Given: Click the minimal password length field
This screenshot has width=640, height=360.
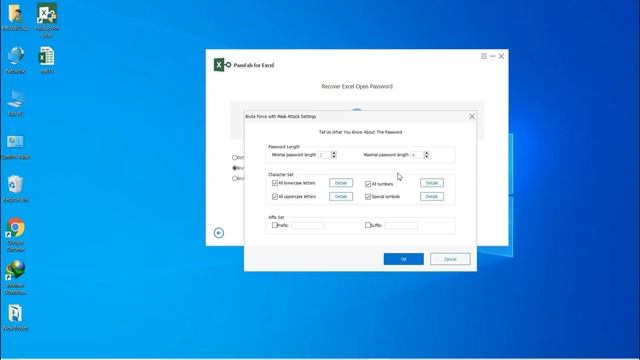Looking at the screenshot, I should 324,155.
